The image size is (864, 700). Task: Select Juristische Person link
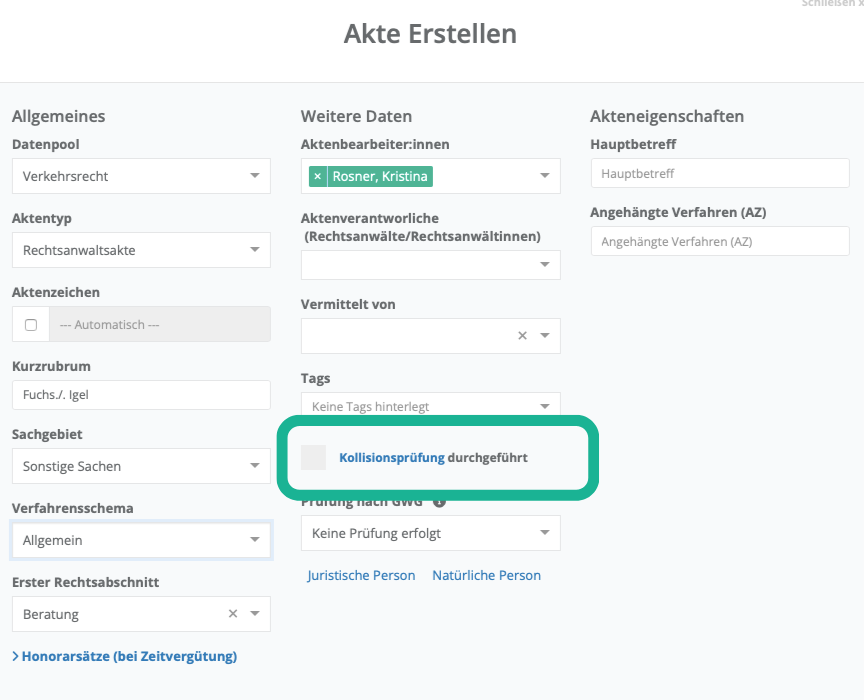click(x=361, y=575)
